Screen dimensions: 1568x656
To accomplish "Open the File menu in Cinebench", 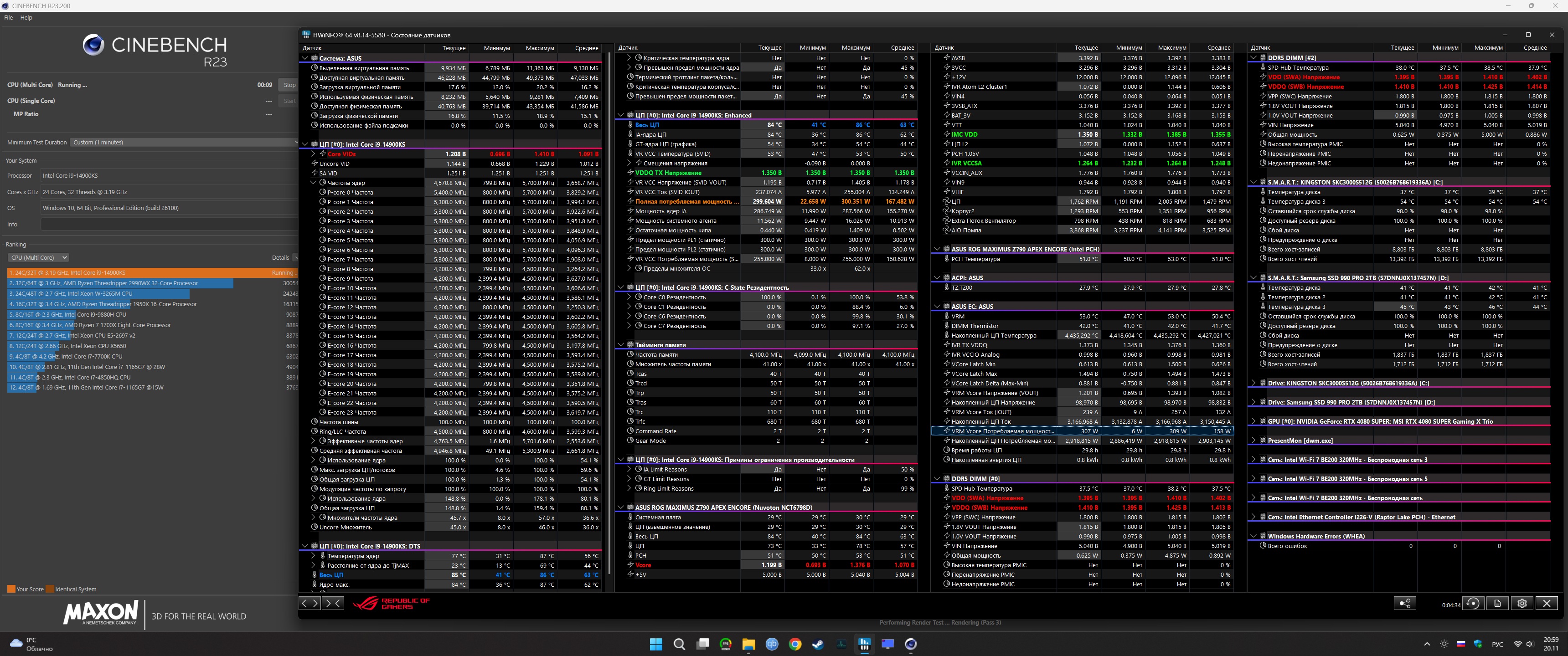I will click(9, 18).
